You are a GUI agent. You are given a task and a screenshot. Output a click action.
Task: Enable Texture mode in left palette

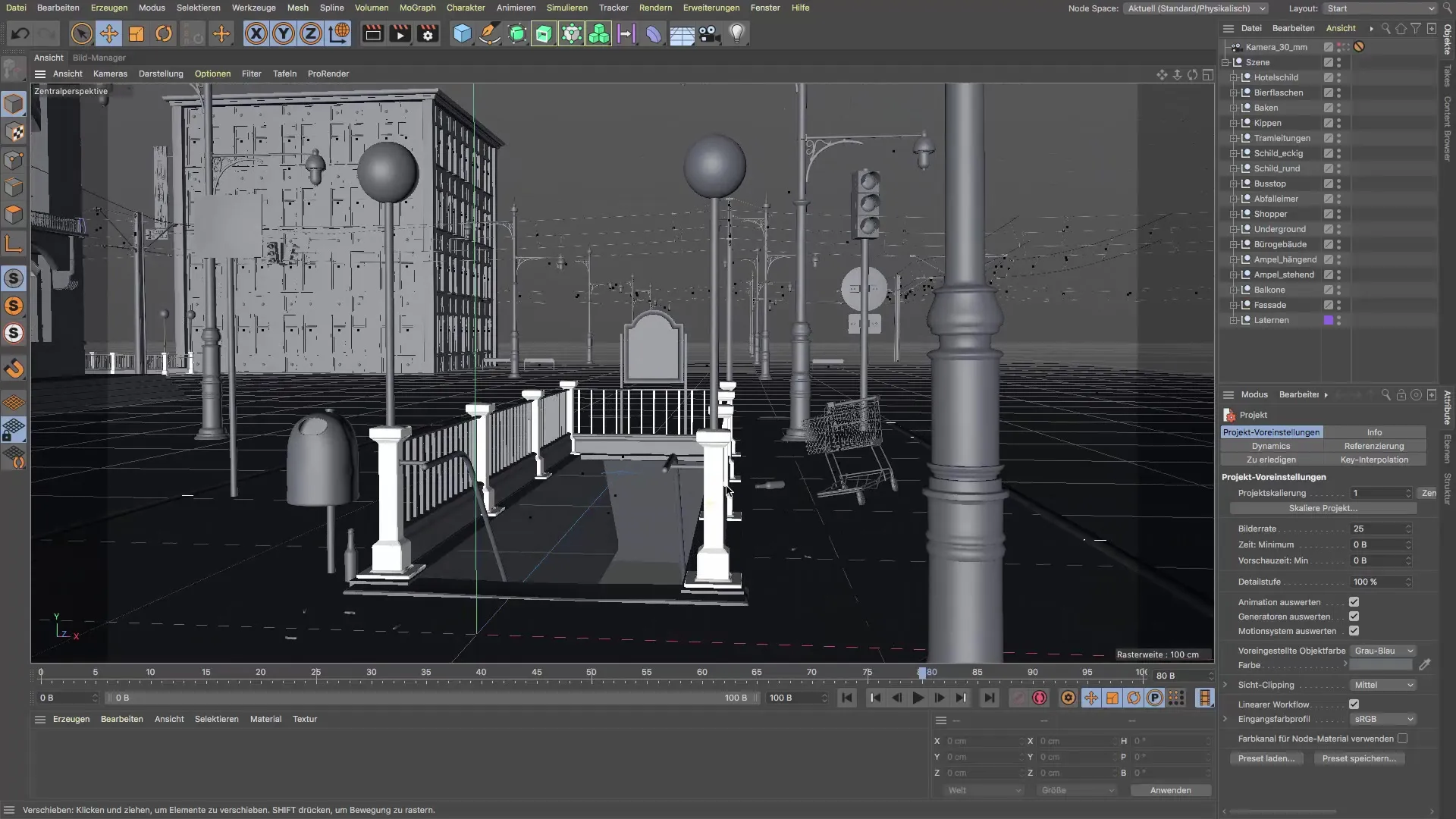[x=14, y=132]
